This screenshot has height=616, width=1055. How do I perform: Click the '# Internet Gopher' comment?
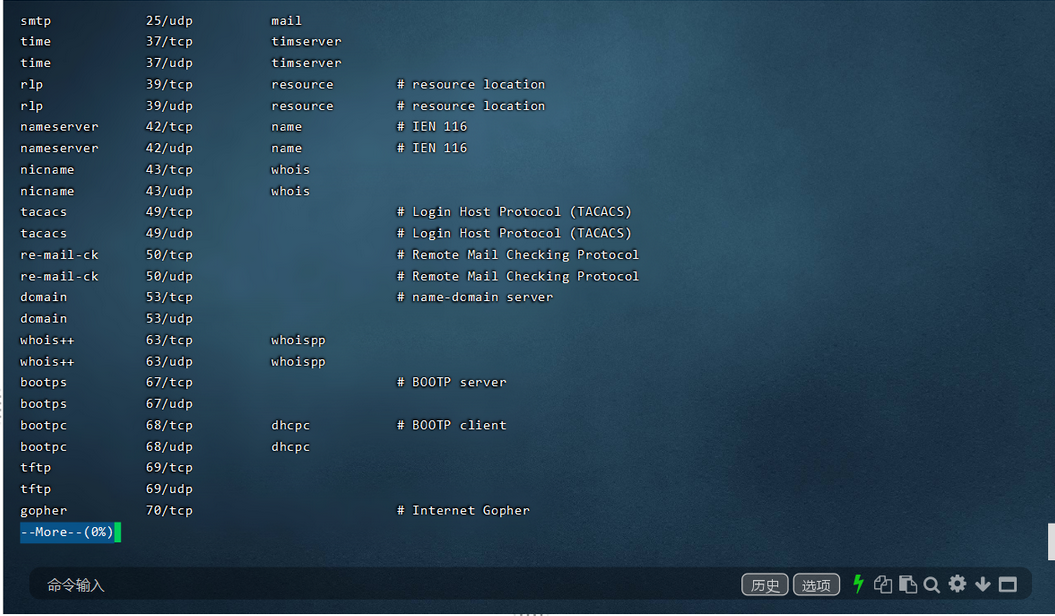[x=464, y=510]
